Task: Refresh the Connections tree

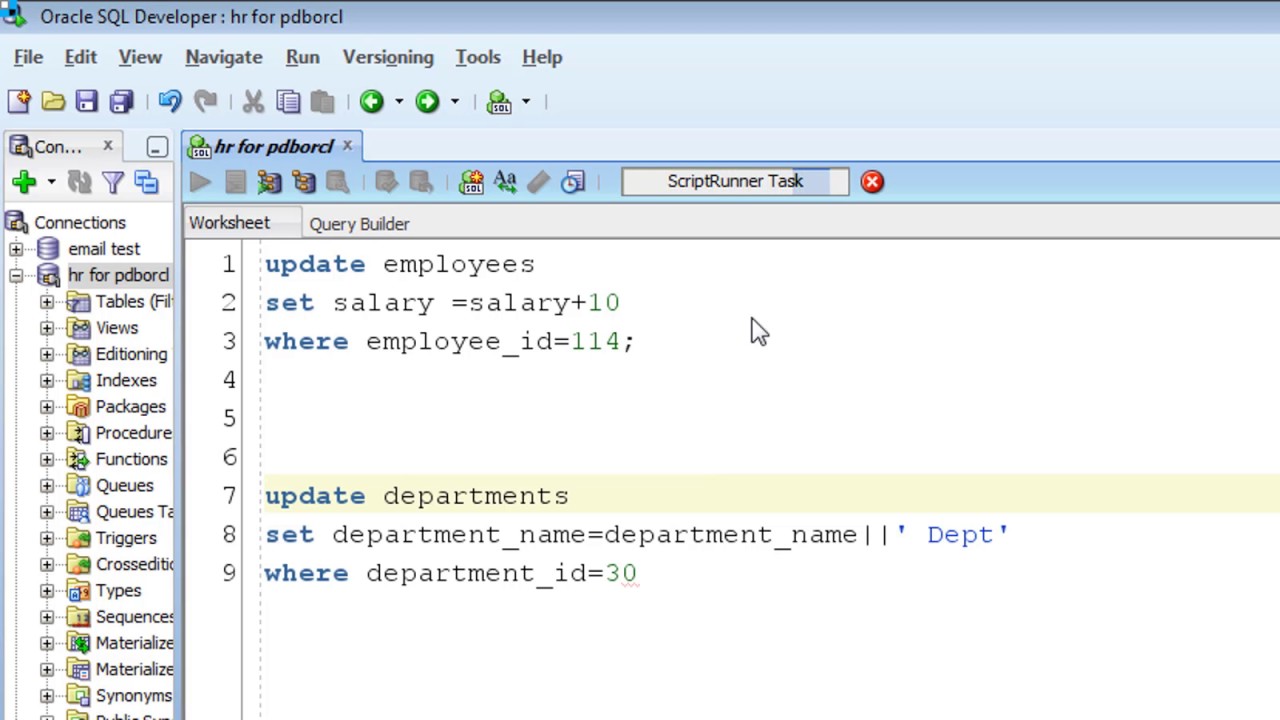Action: point(79,181)
